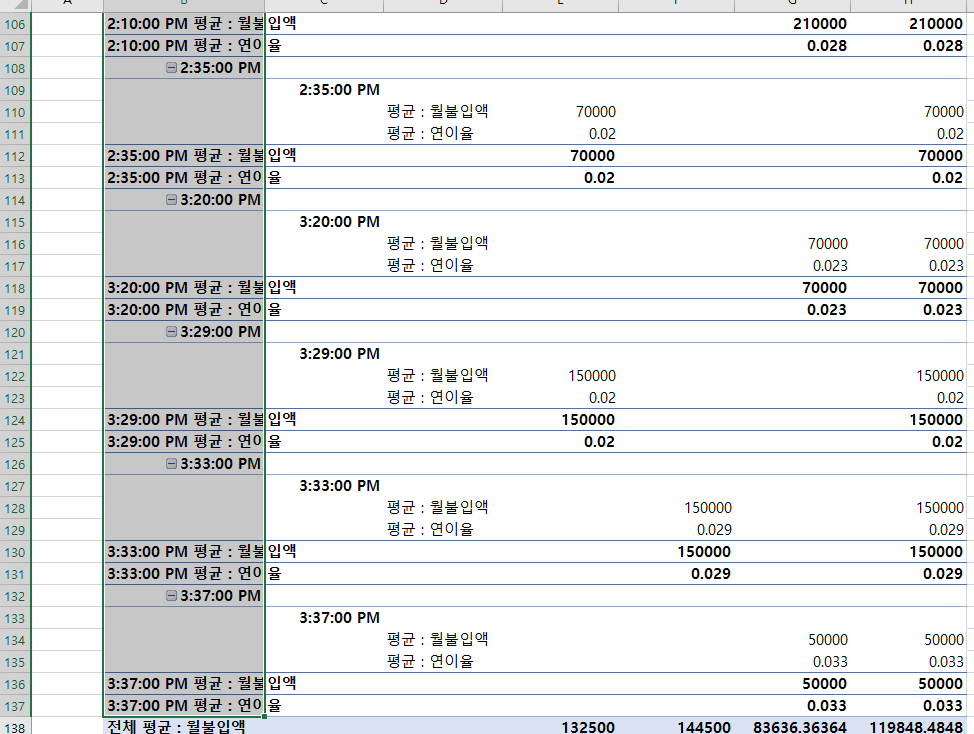Viewport: 974px width, 734px height.
Task: Collapse the 3:20:00 PM group
Action: [170, 200]
